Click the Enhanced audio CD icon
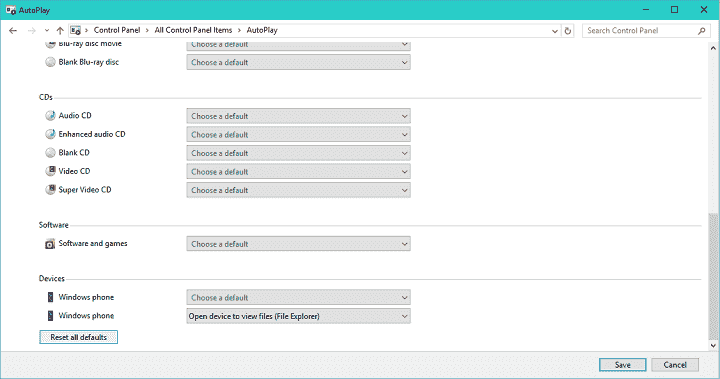This screenshot has width=720, height=379. [50, 134]
